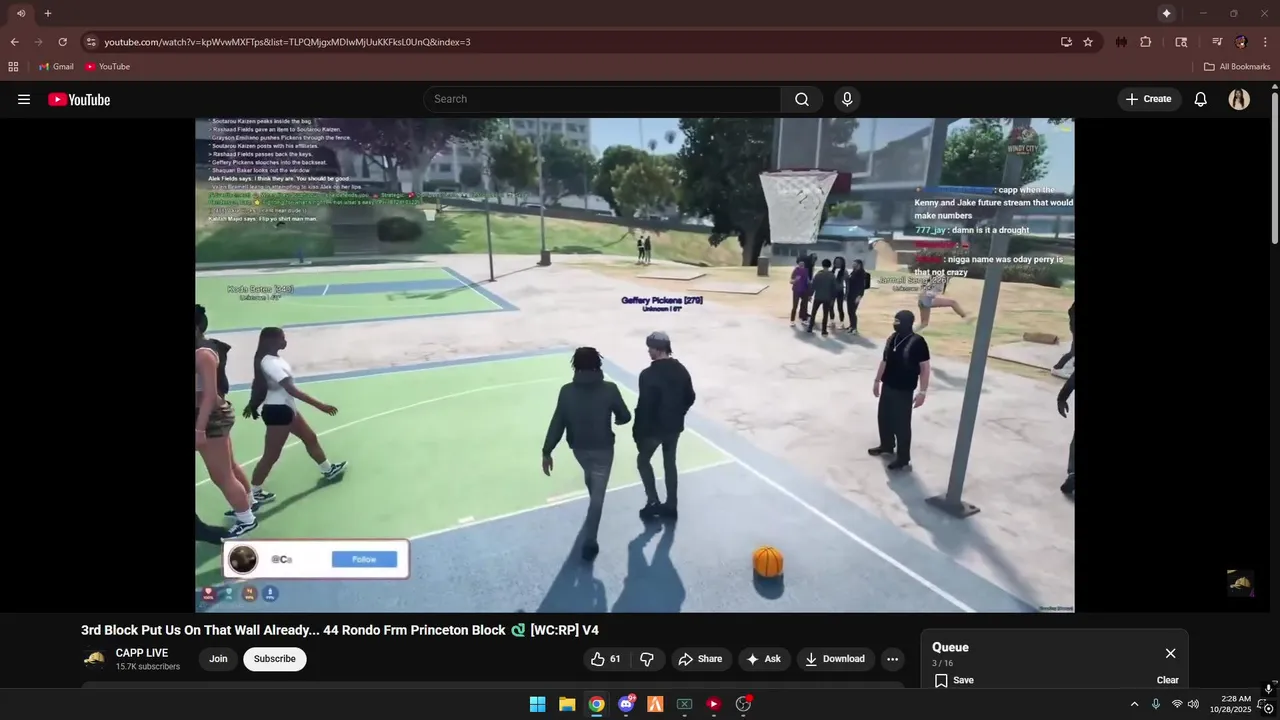Viewport: 1280px width, 720px height.
Task: Ask about this video
Action: 763,659
